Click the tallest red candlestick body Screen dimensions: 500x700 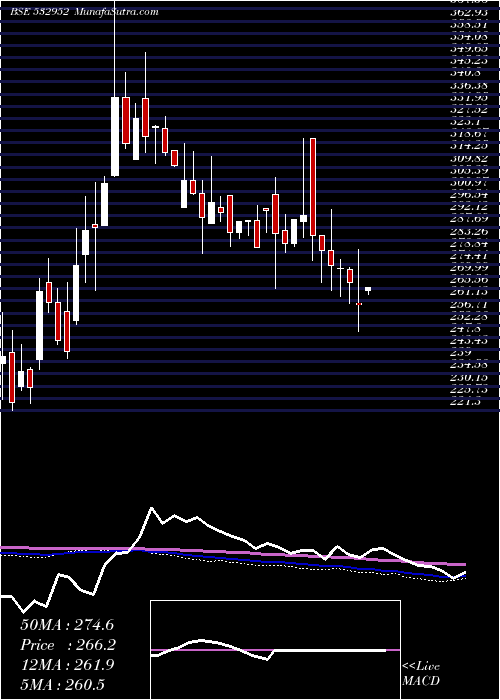point(313,187)
